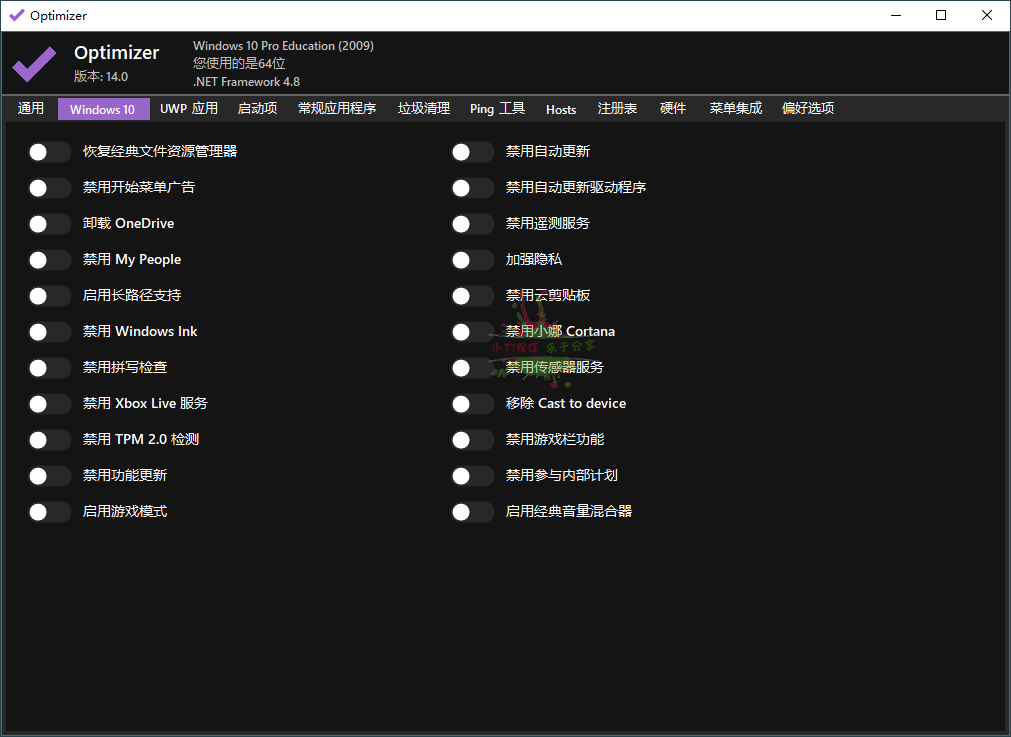
Task: Open the UWP 应用 tab
Action: 187,108
